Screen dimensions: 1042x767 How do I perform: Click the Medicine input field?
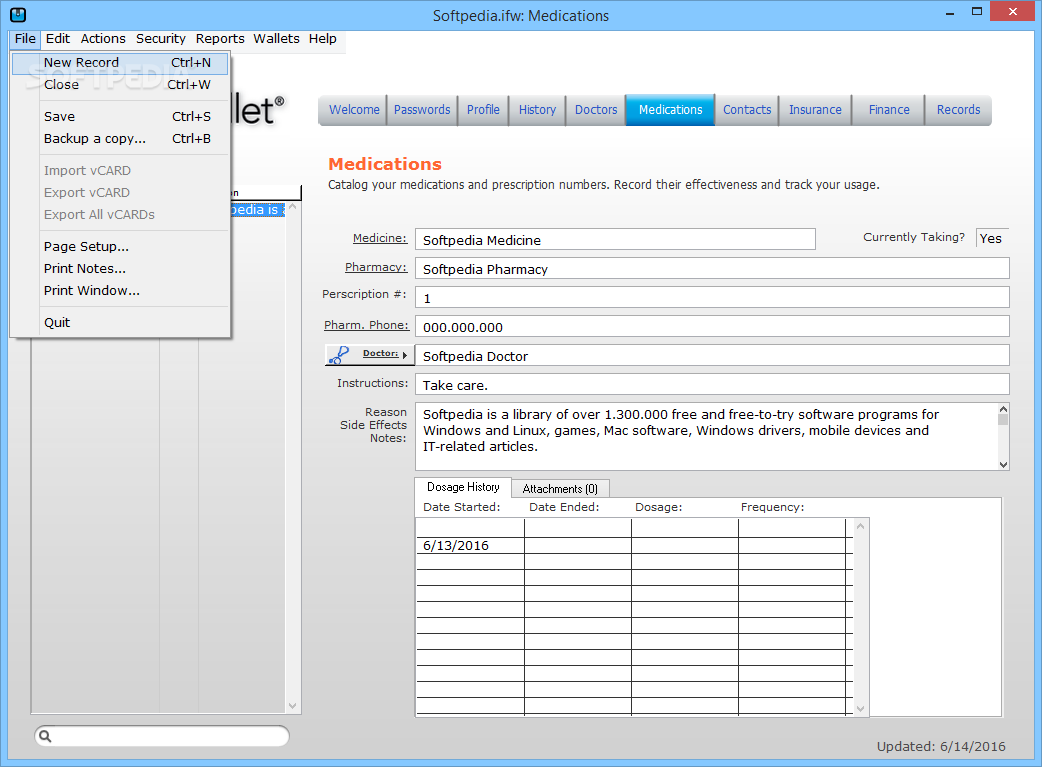click(615, 239)
